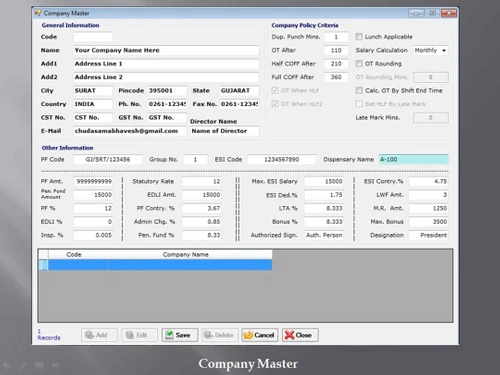Viewport: 500px width, 375px height.
Task: Click the Cancel button
Action: pyautogui.click(x=259, y=335)
